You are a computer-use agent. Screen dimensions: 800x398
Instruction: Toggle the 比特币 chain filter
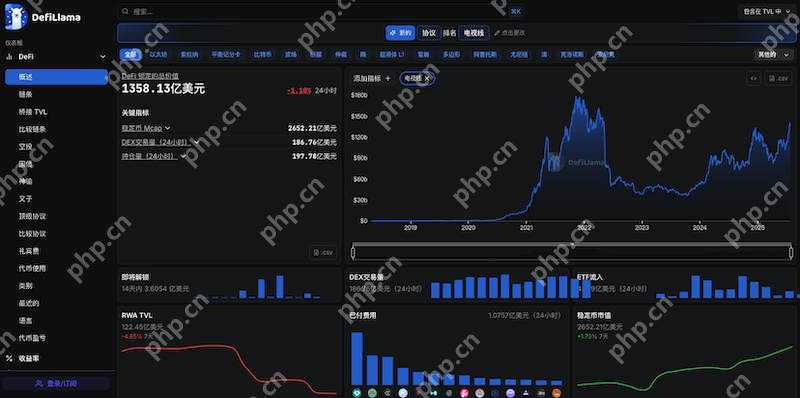262,54
